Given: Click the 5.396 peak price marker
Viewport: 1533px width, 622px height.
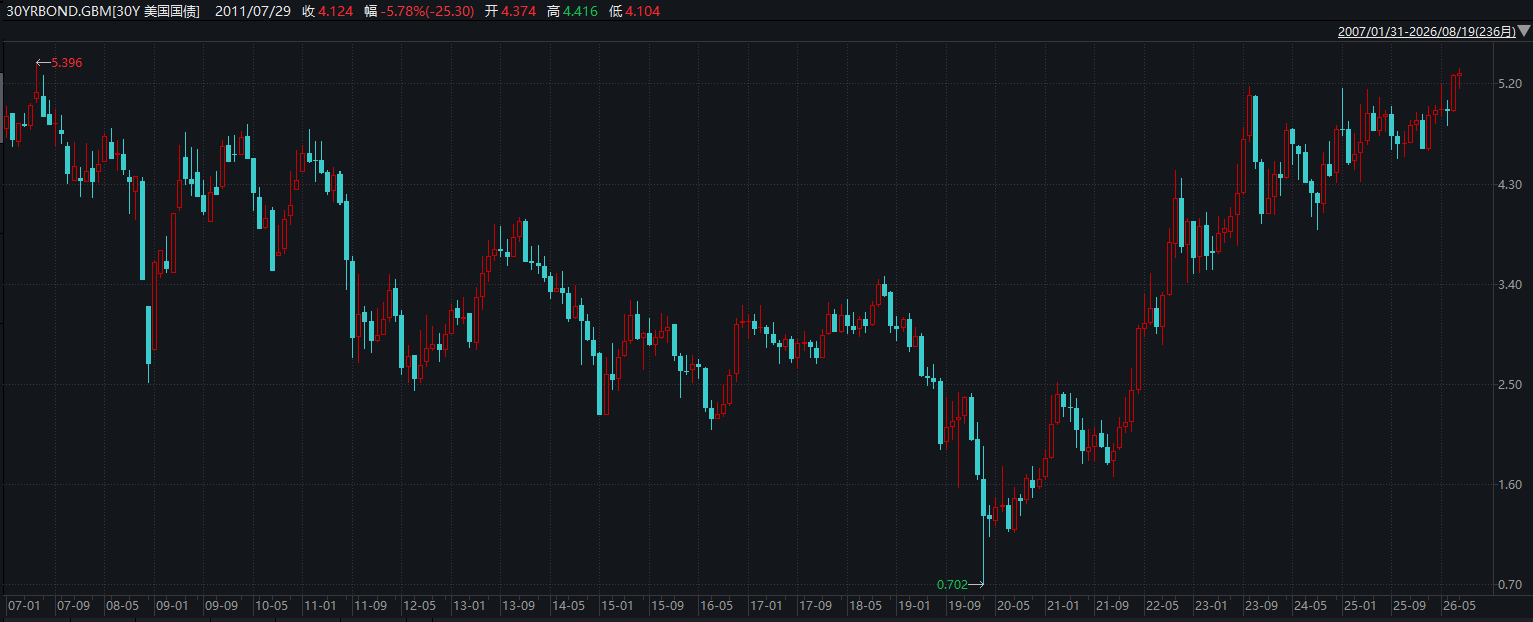Looking at the screenshot, I should (66, 62).
